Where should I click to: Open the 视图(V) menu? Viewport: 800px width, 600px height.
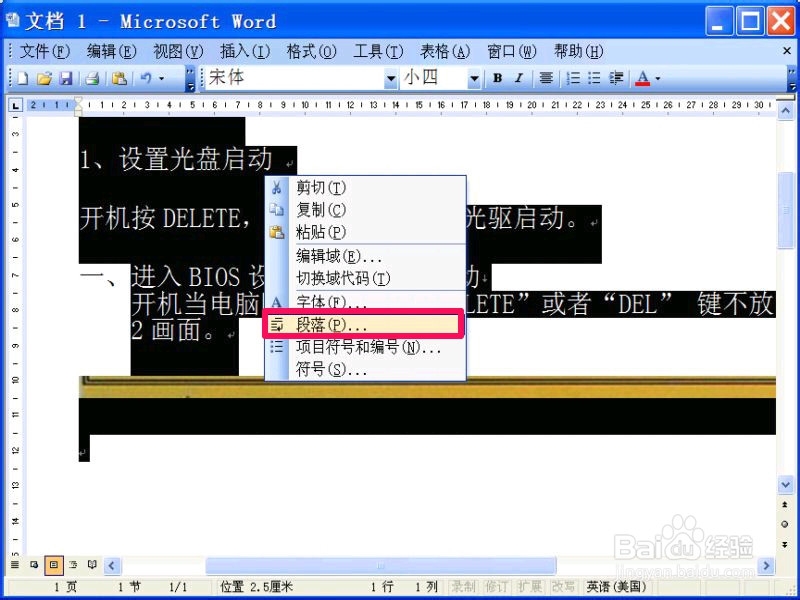[178, 51]
